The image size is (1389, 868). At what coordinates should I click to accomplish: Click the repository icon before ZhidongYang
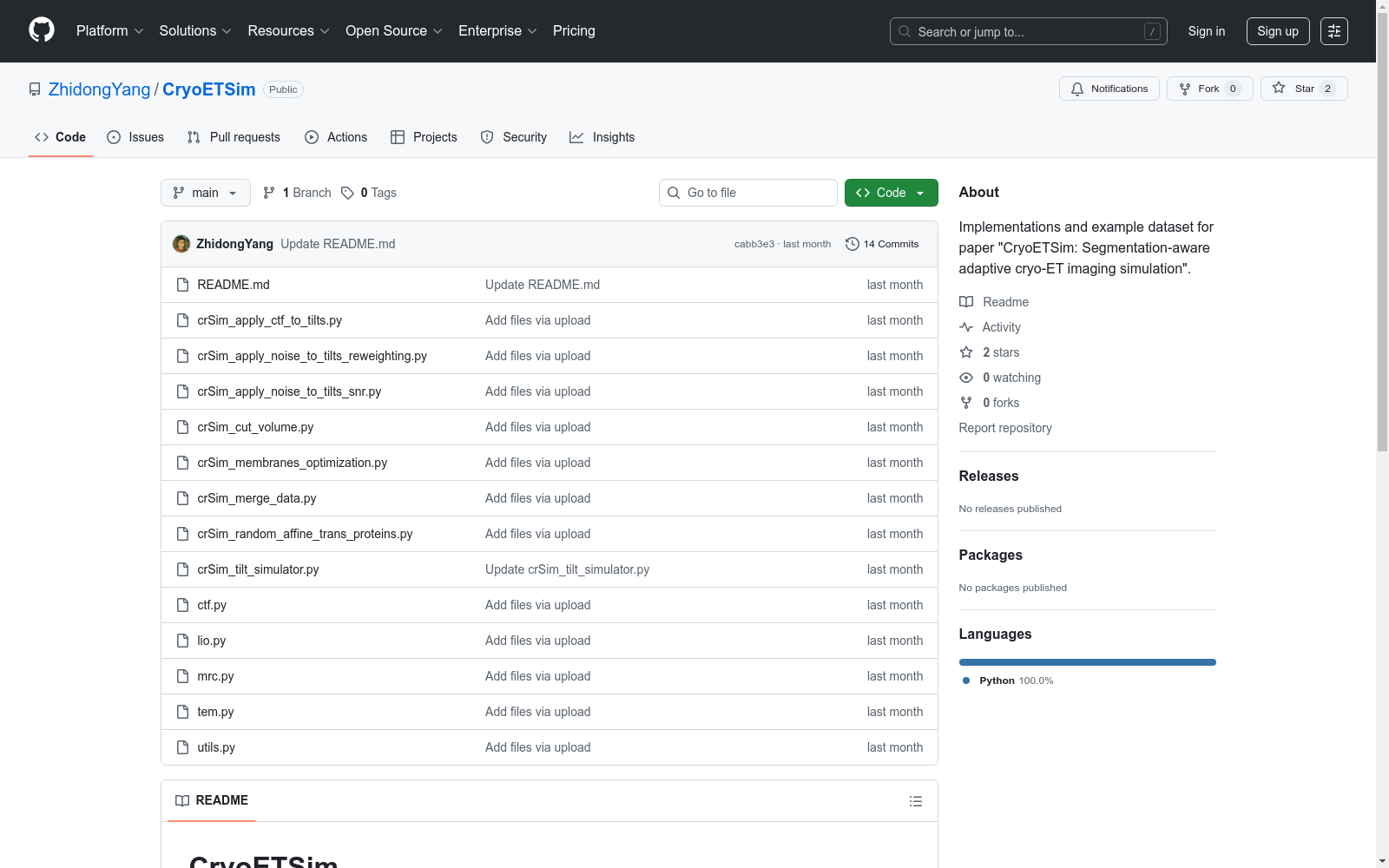tap(35, 89)
